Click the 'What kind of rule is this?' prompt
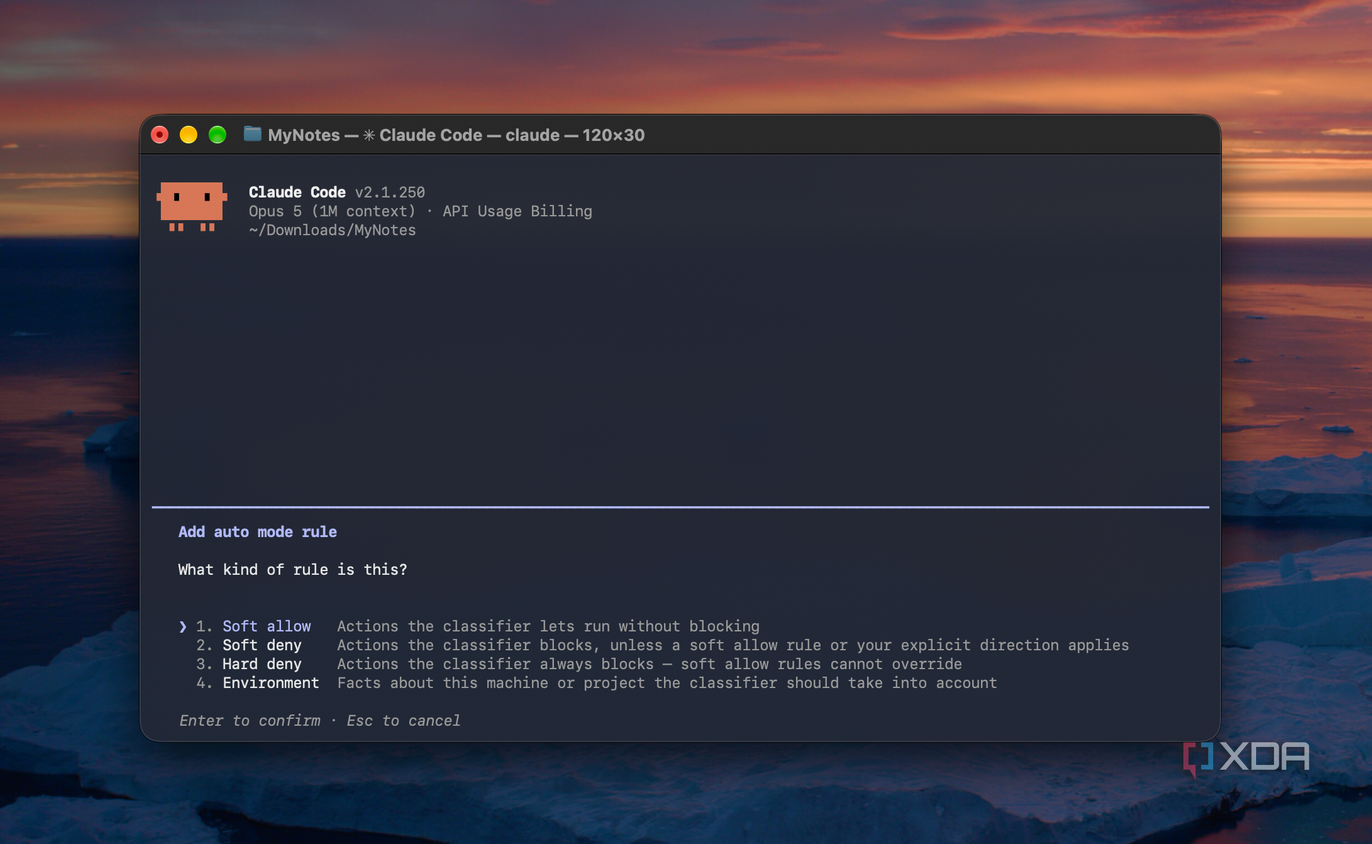The image size is (1372, 844). [x=293, y=570]
